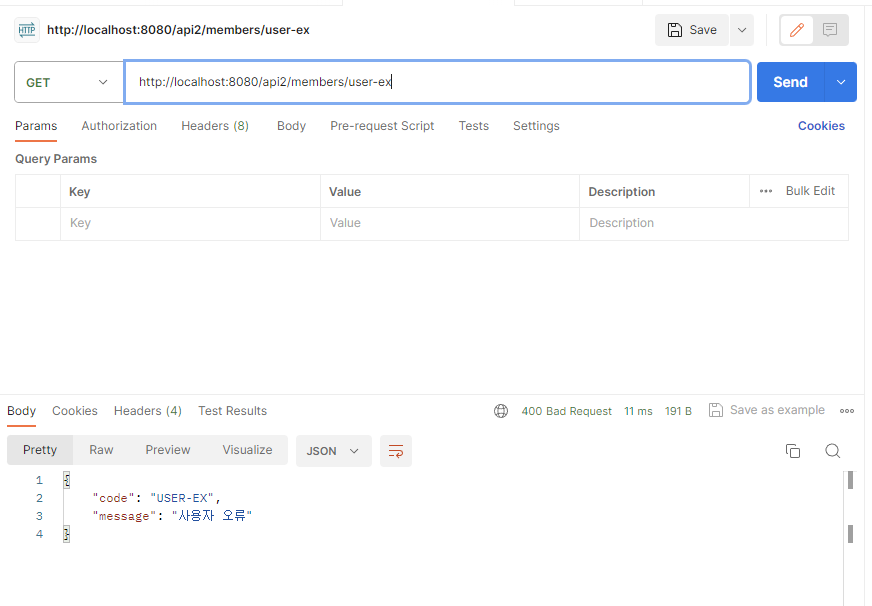Viewport: 872px width, 606px height.
Task: Select Raw response view
Action: (x=101, y=450)
